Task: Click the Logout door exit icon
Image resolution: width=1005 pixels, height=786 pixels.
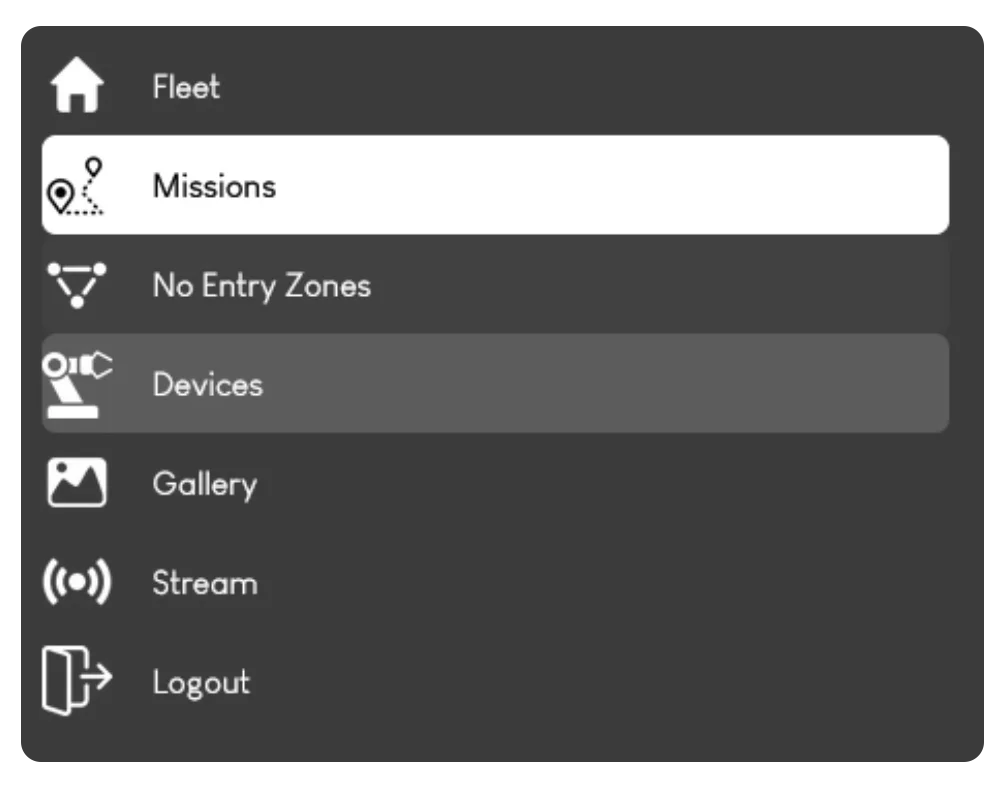Action: click(77, 681)
